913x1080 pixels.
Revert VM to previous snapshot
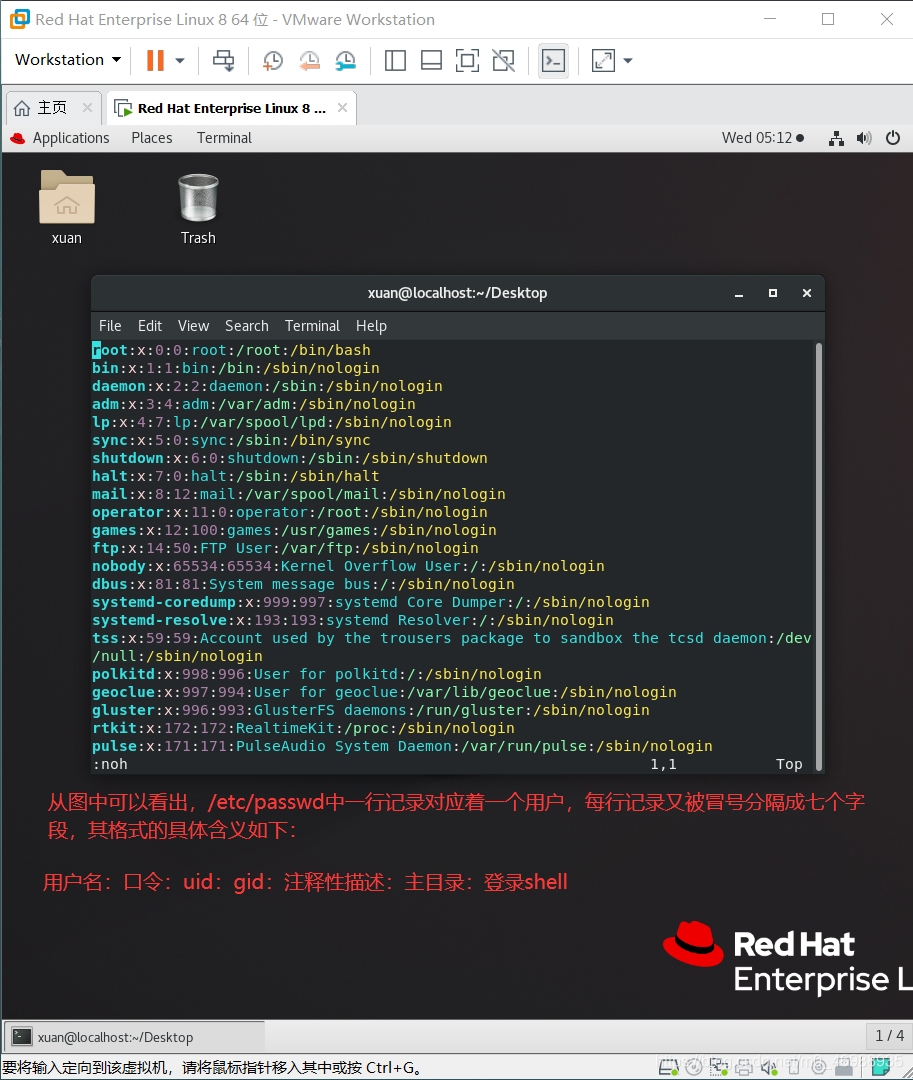(x=309, y=61)
